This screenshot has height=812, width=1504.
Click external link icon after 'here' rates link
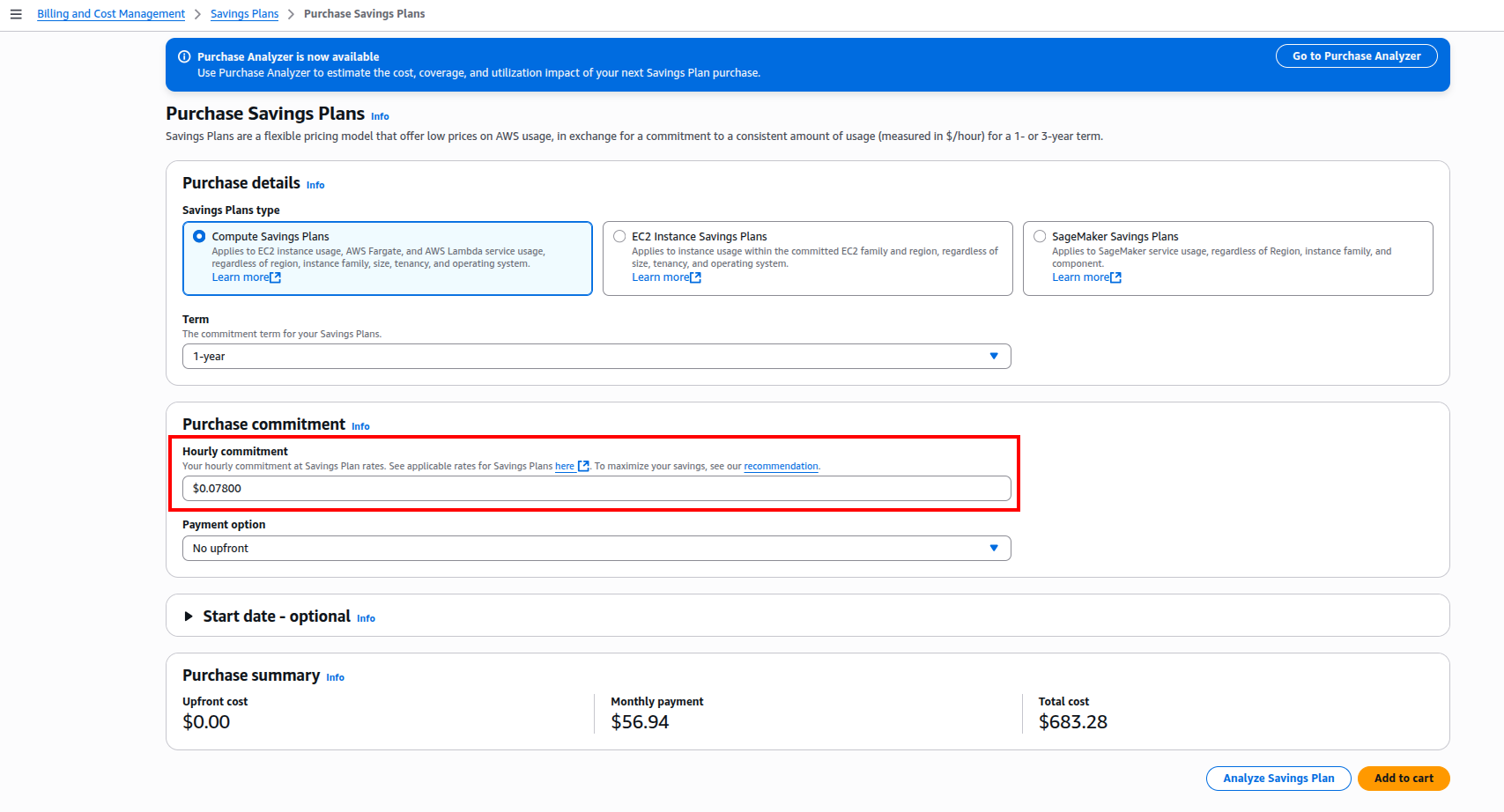coord(583,467)
